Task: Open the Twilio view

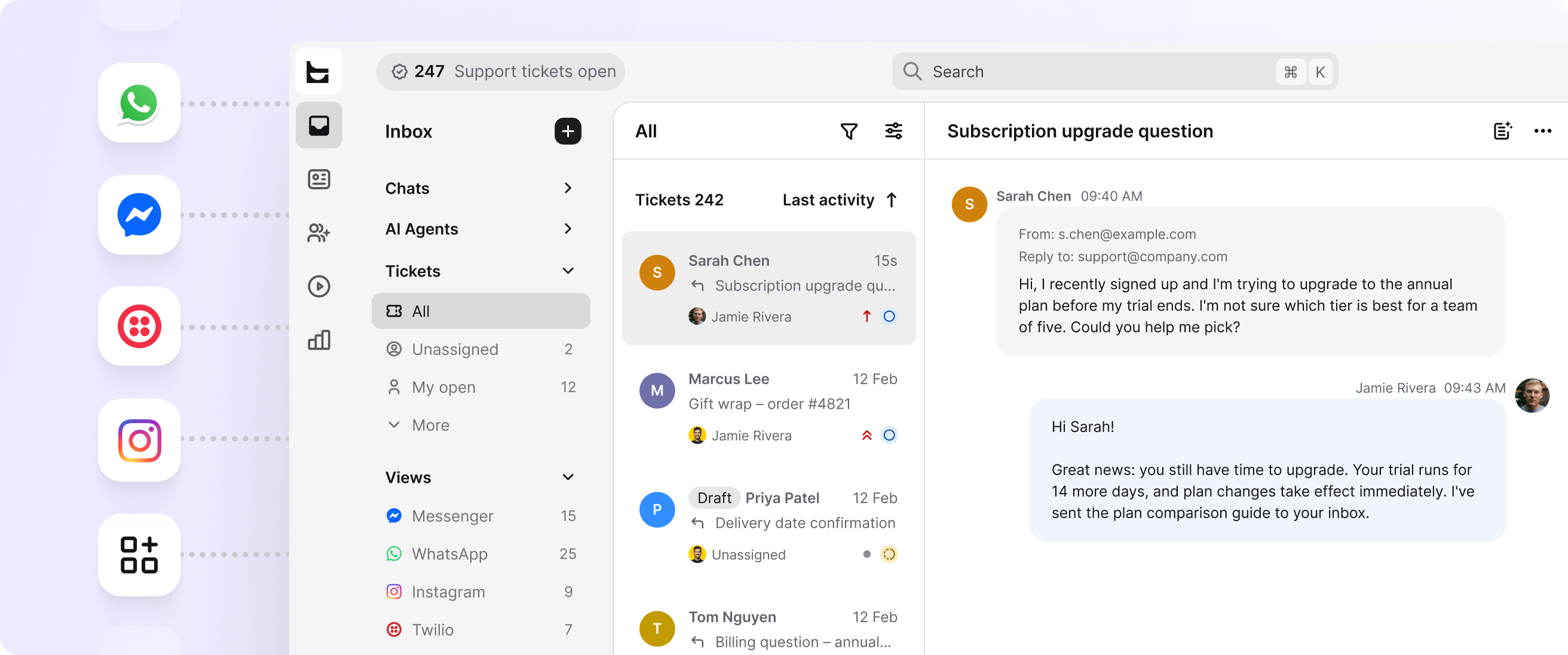Action: (x=481, y=629)
